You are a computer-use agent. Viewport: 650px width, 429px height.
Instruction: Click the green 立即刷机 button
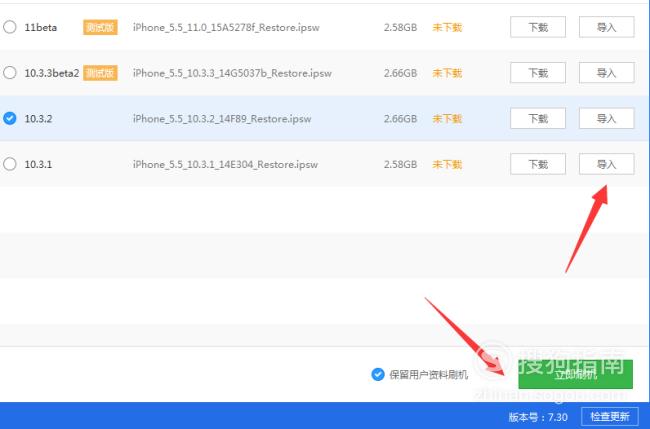[575, 374]
